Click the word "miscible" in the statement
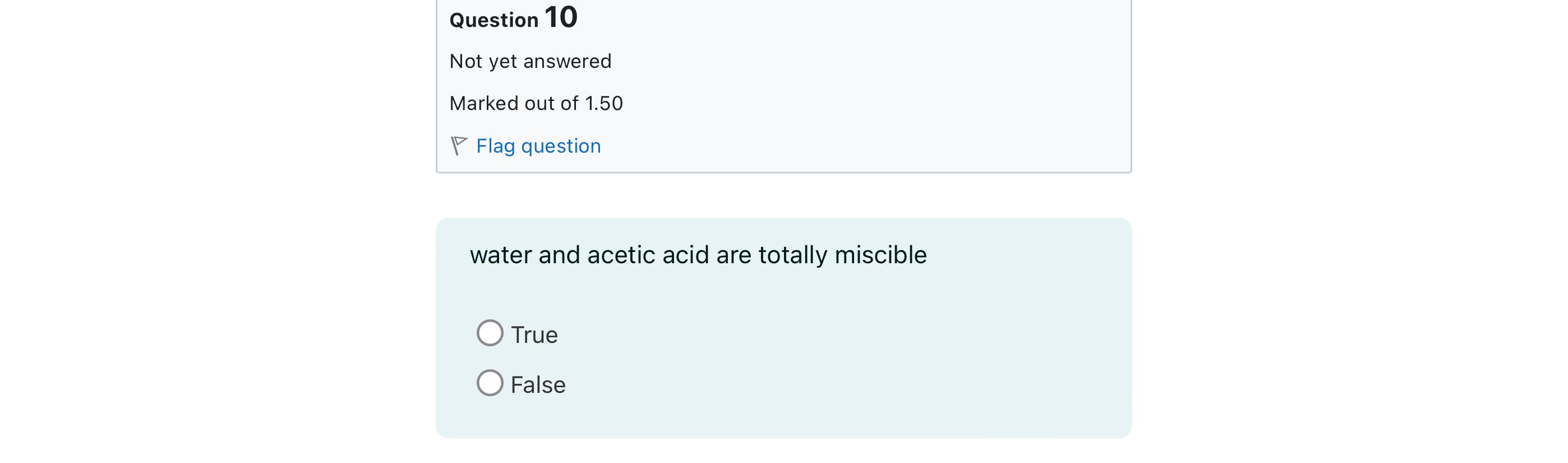Viewport: 1568px width, 463px height. (880, 255)
